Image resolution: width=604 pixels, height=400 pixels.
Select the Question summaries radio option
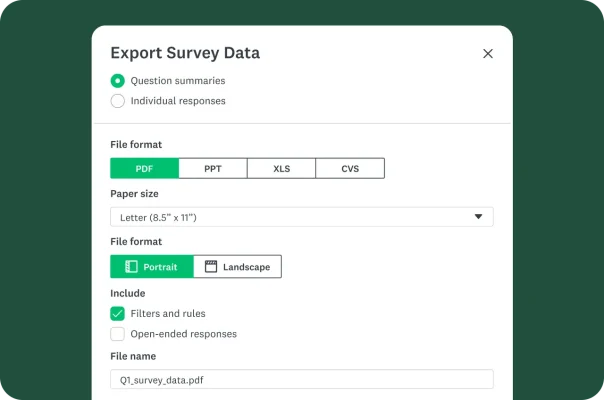[x=117, y=81]
